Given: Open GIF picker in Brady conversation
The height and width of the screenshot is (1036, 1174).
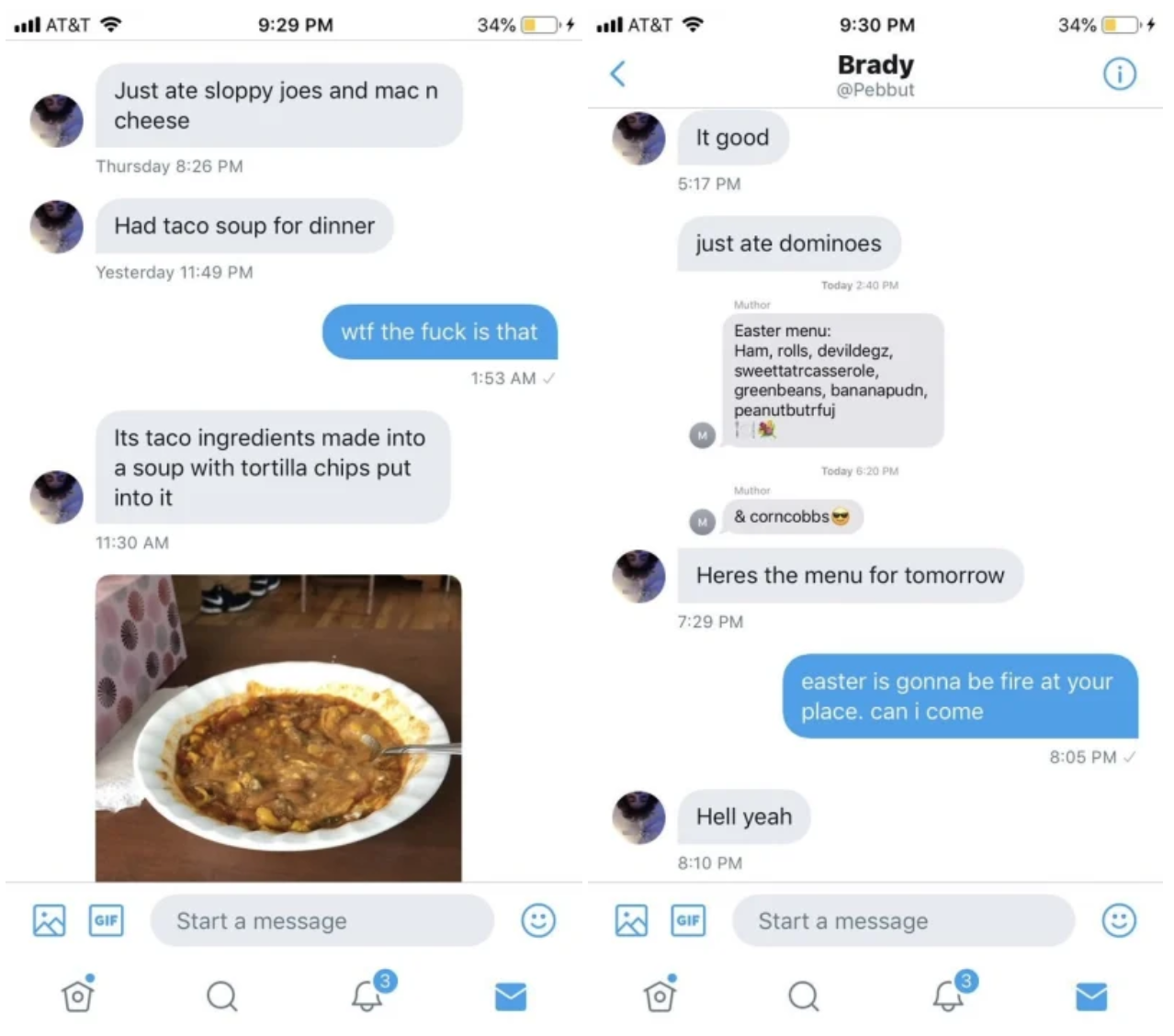Looking at the screenshot, I should click(688, 920).
